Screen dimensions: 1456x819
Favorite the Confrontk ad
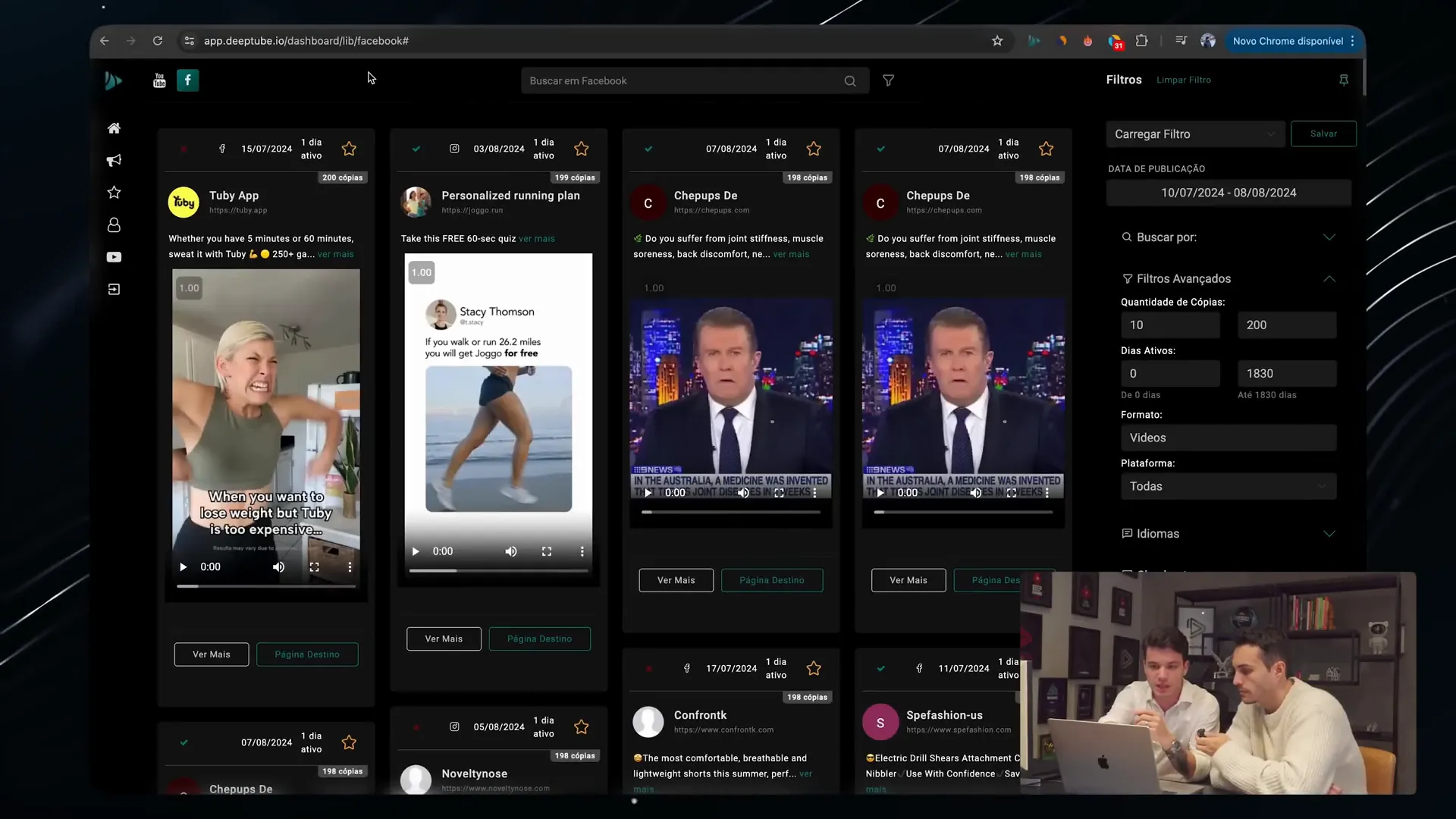click(814, 668)
